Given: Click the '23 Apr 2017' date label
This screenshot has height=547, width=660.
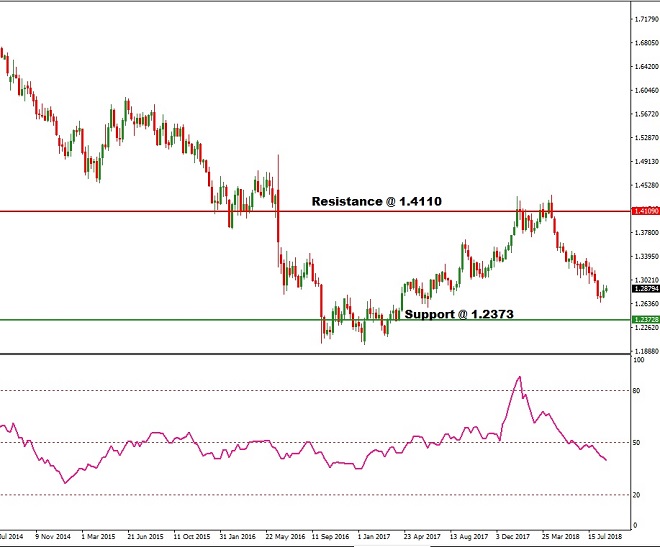Looking at the screenshot, I should tap(422, 537).
